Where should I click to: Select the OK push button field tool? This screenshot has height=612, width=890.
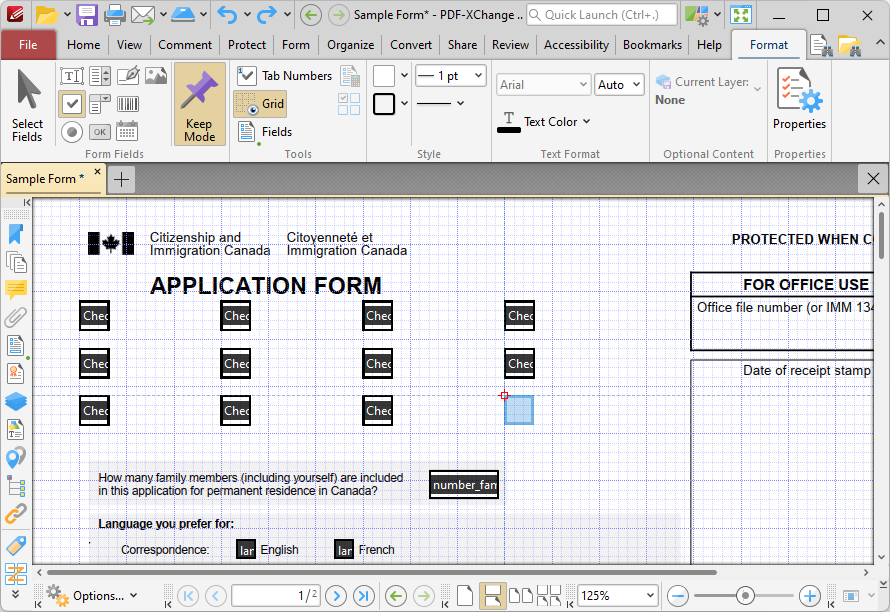click(x=100, y=132)
